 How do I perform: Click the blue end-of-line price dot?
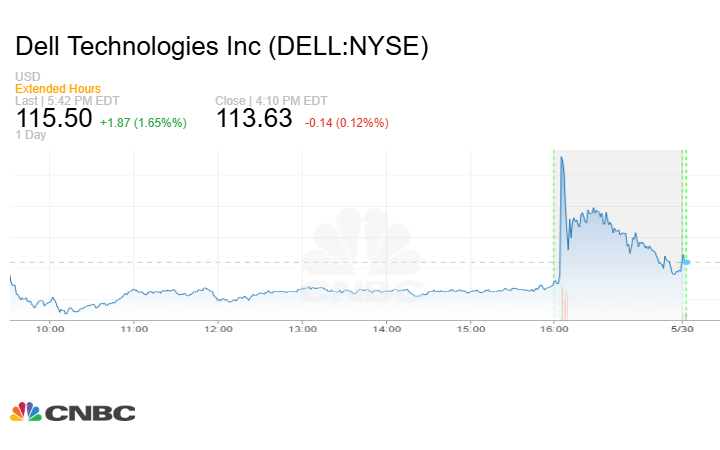686,262
